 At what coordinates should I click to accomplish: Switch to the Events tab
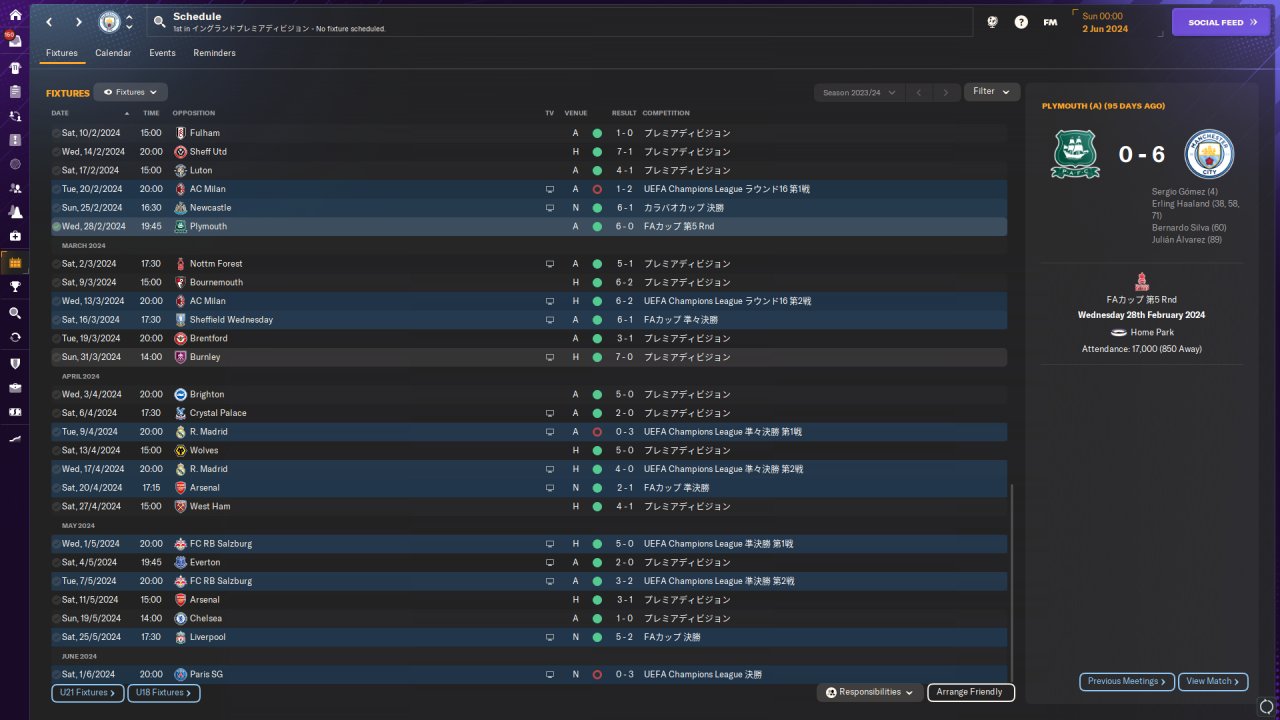[x=162, y=53]
